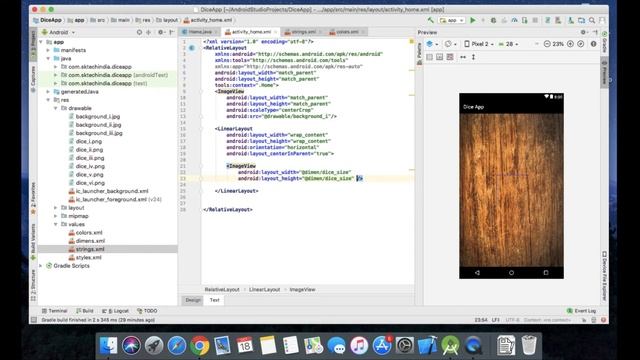The height and width of the screenshot is (360, 640).
Task: Collapse the drawable folder
Action: pos(56,108)
